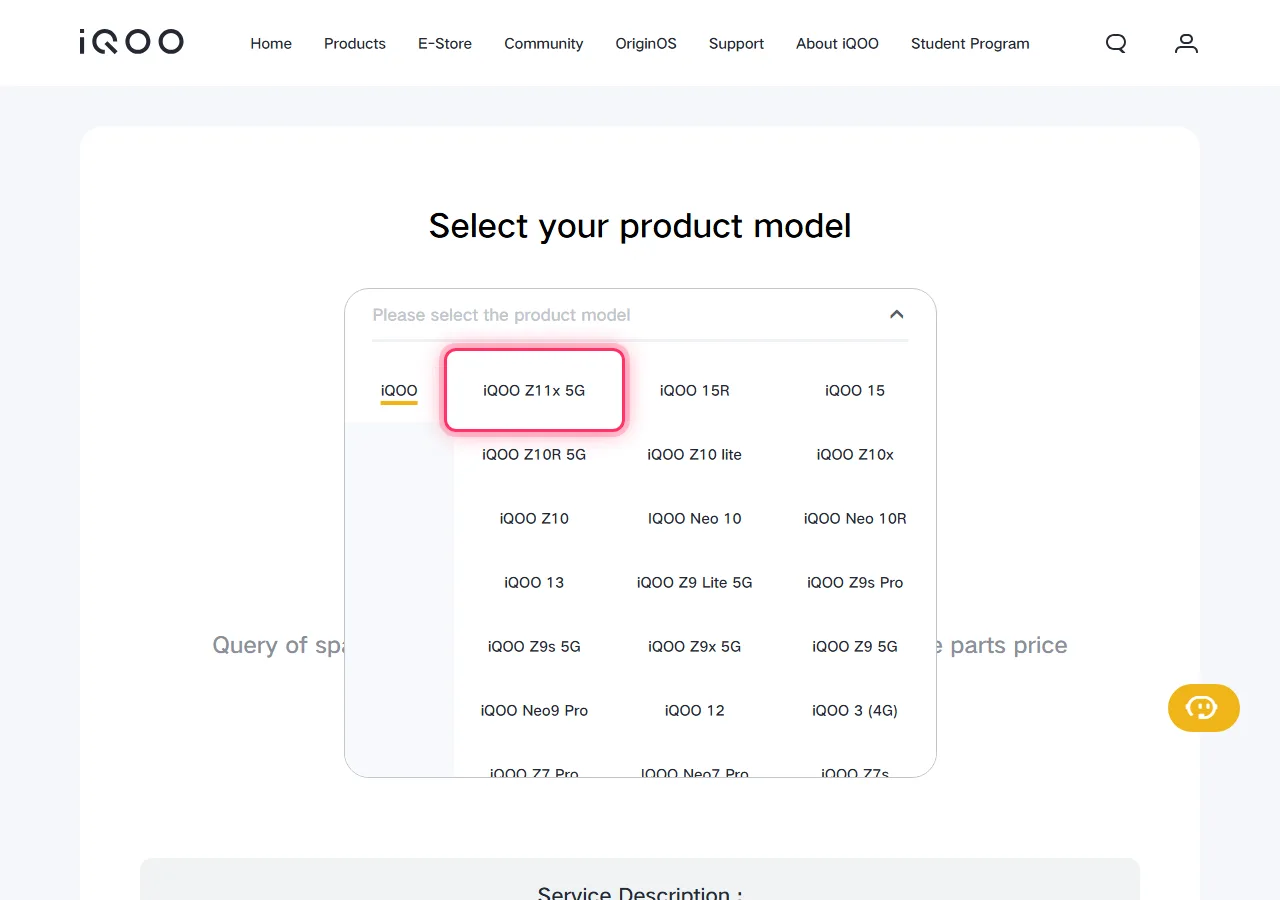Pick iQOO Z10 lite from list
Image resolution: width=1280 pixels, height=900 pixels.
pyautogui.click(x=695, y=454)
